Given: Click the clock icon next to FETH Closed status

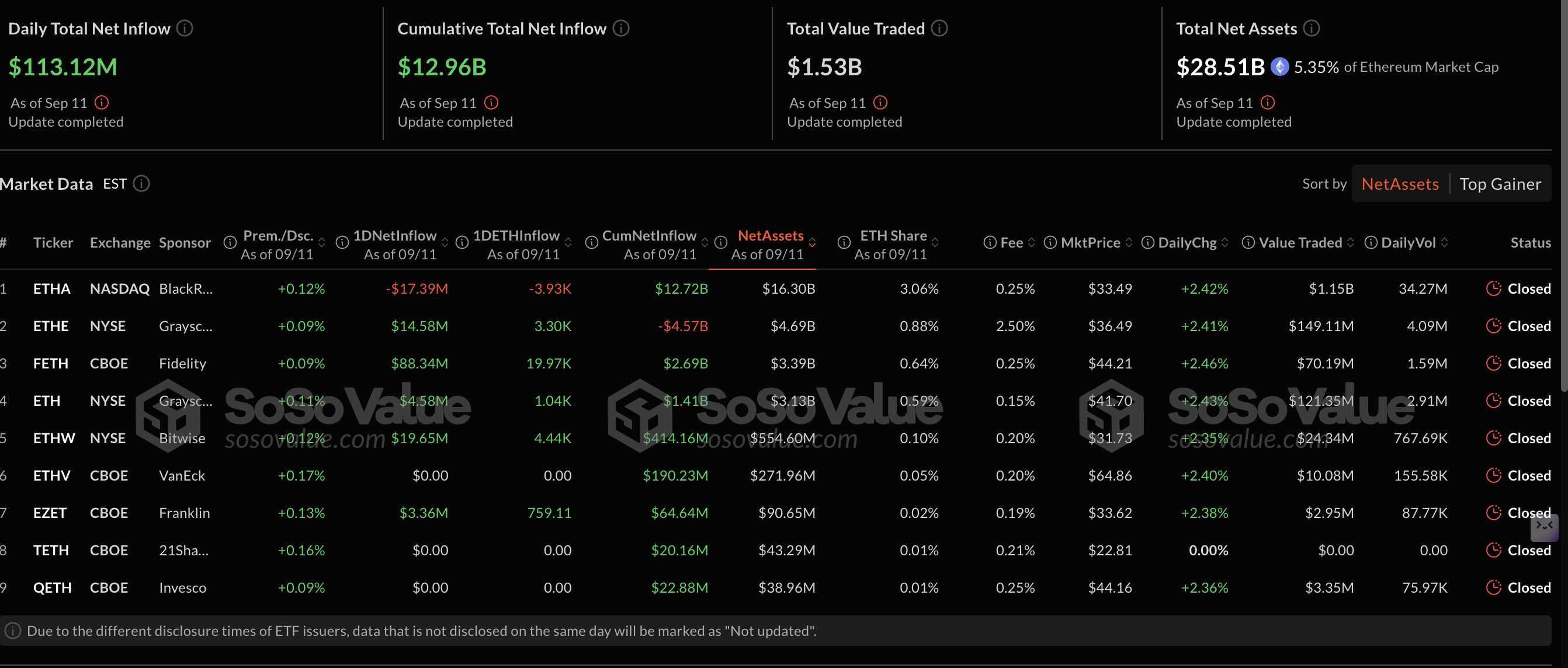Looking at the screenshot, I should pyautogui.click(x=1493, y=363).
